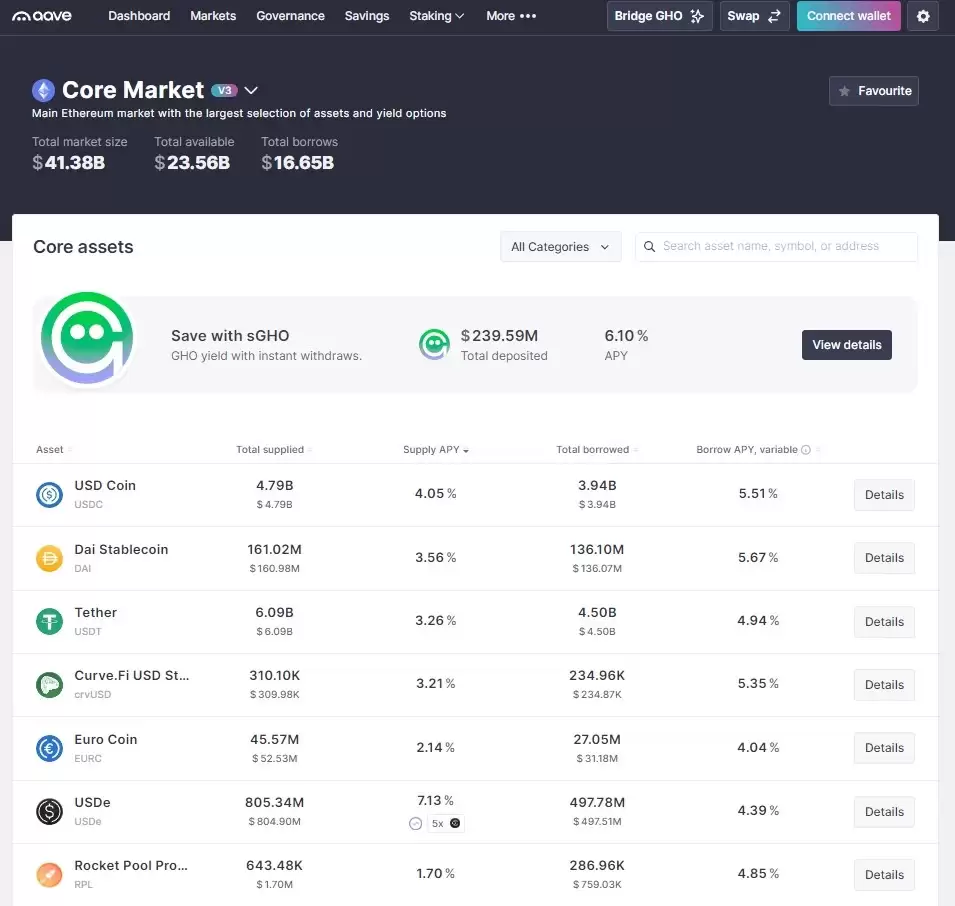Click View details for sGHO savings
Screen dimensions: 955x906
tap(846, 344)
